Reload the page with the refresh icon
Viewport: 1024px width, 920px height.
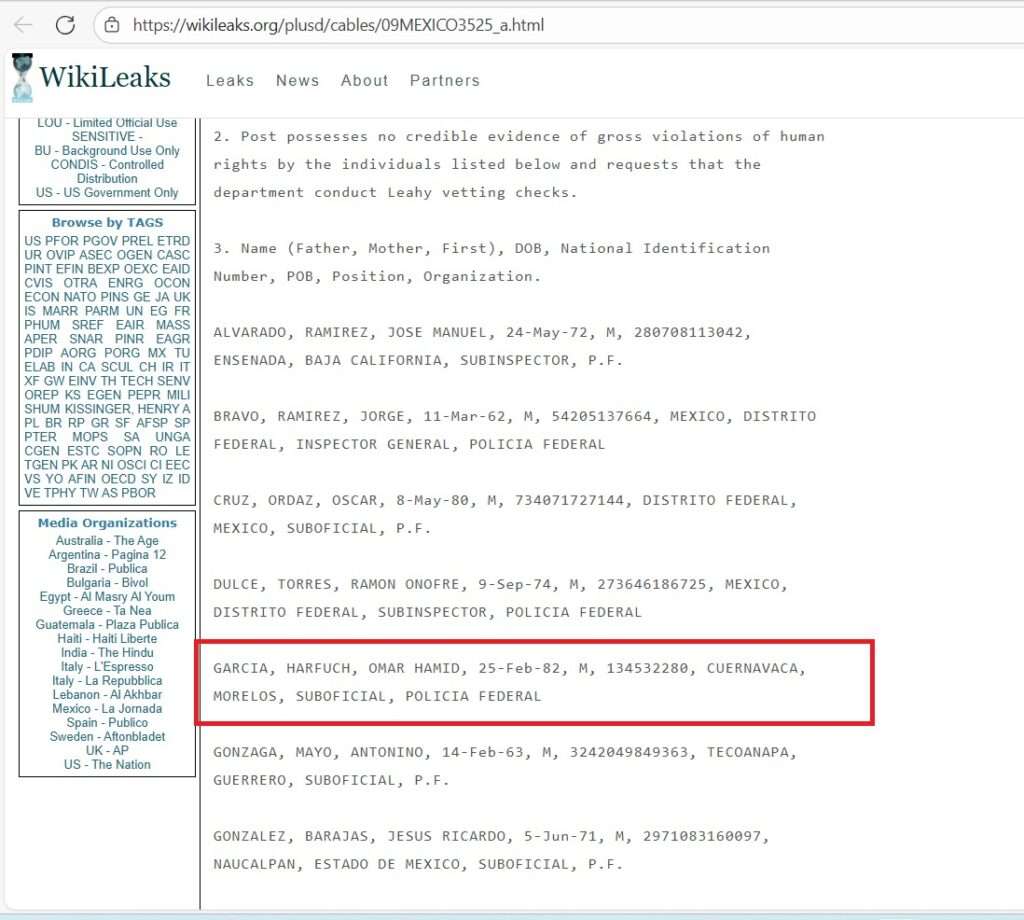click(x=66, y=25)
